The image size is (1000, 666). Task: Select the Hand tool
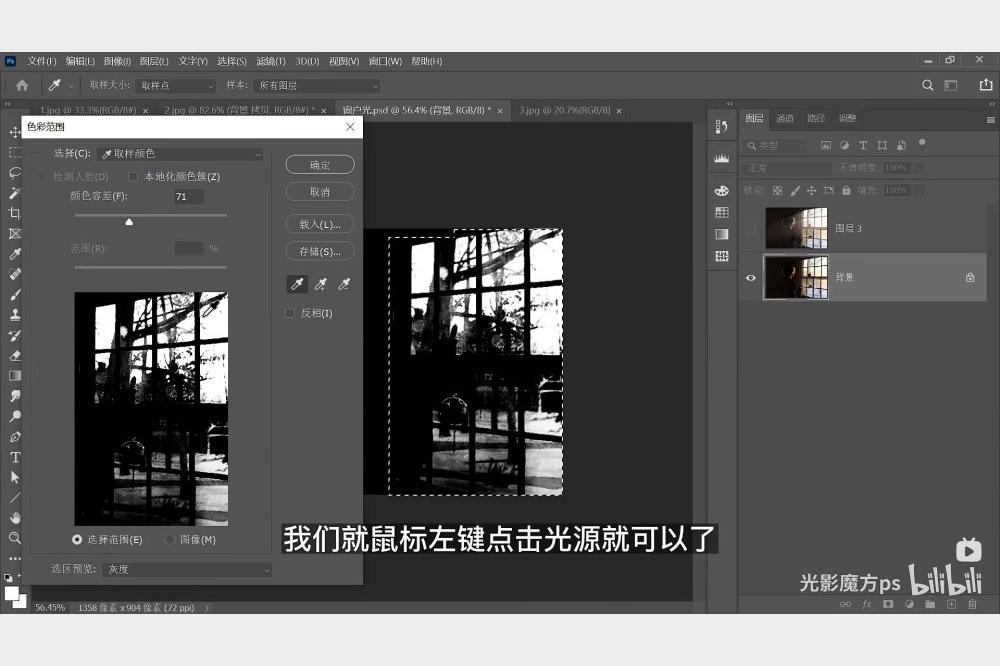tap(15, 517)
